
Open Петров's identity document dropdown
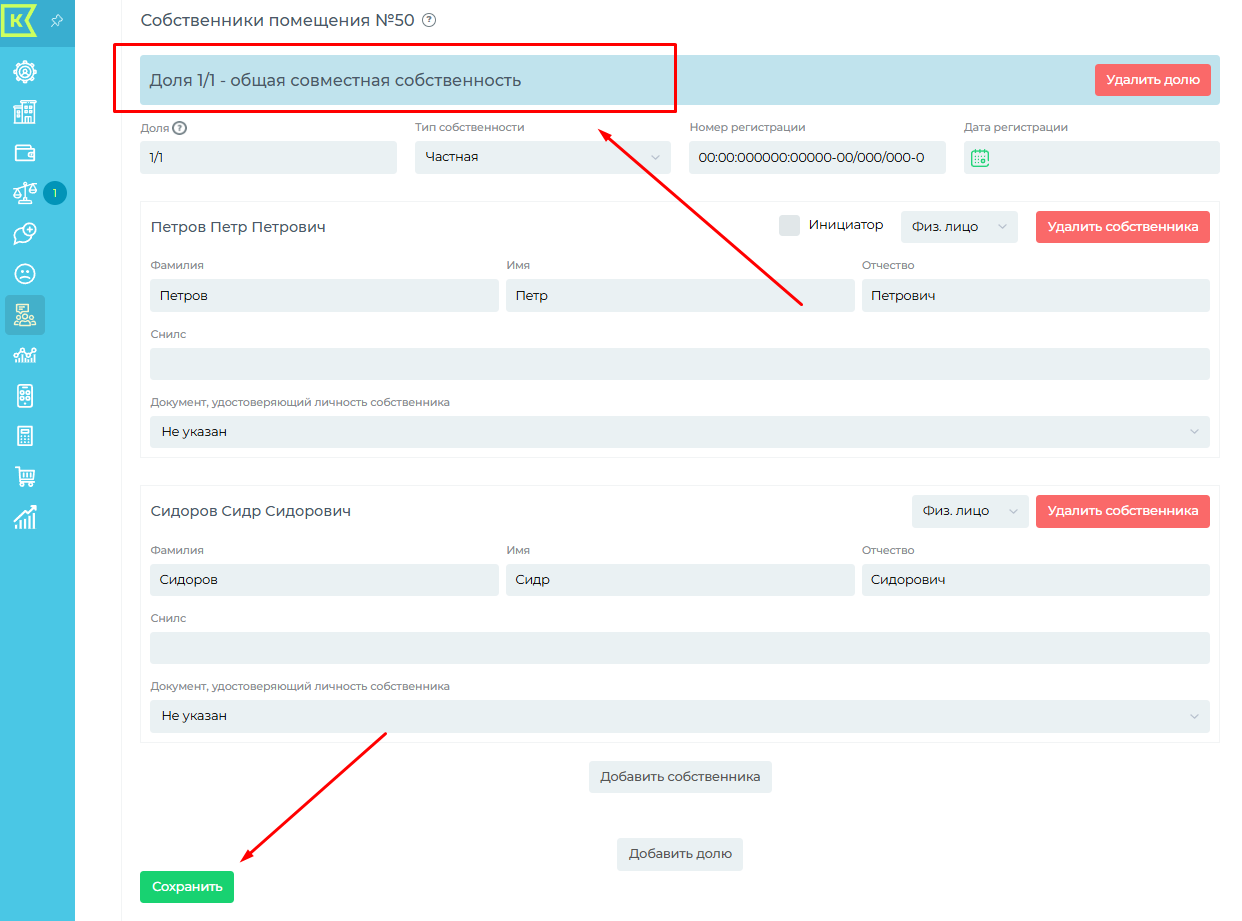(679, 432)
